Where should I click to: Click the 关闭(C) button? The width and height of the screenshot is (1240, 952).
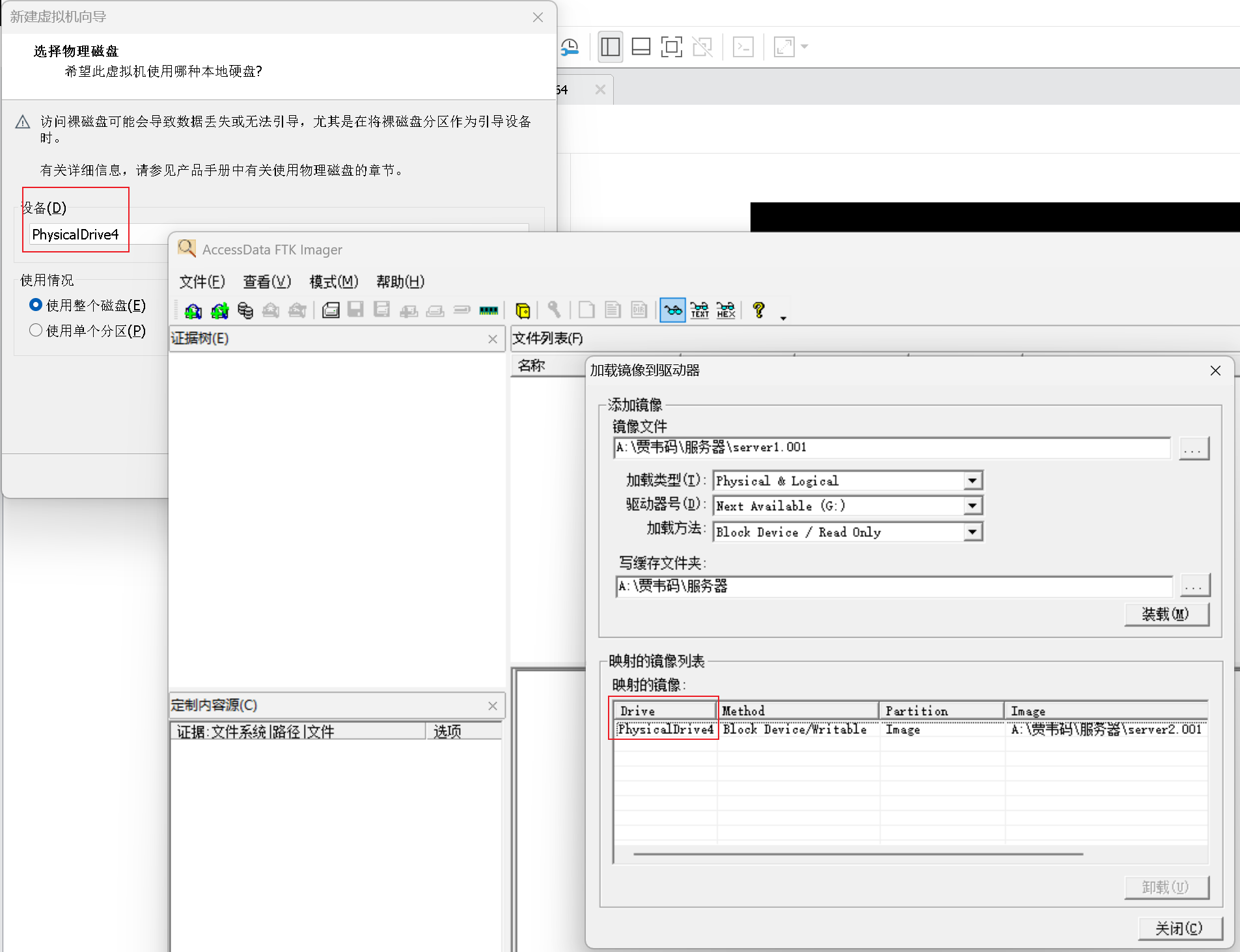point(1179,929)
